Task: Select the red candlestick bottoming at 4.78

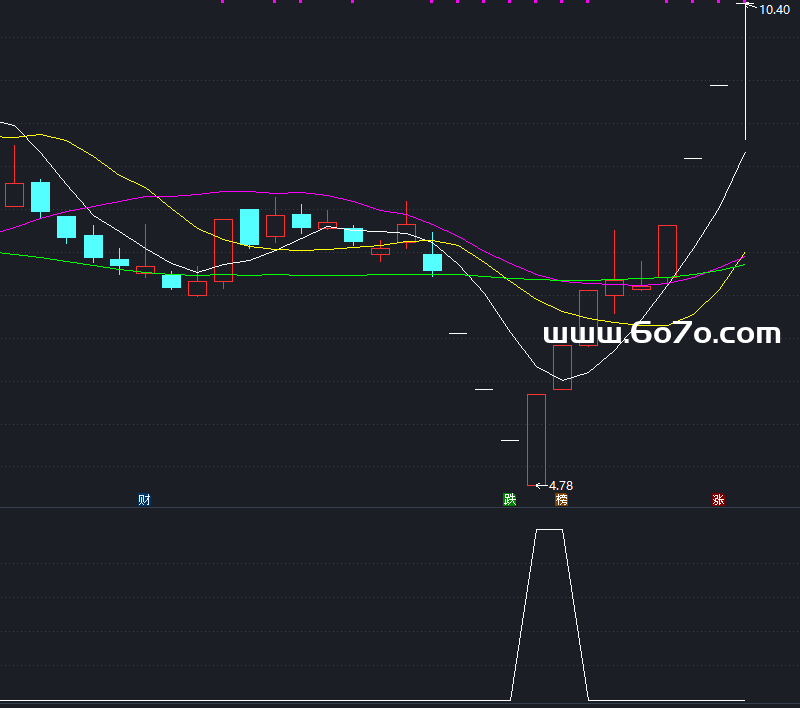Action: (x=536, y=440)
